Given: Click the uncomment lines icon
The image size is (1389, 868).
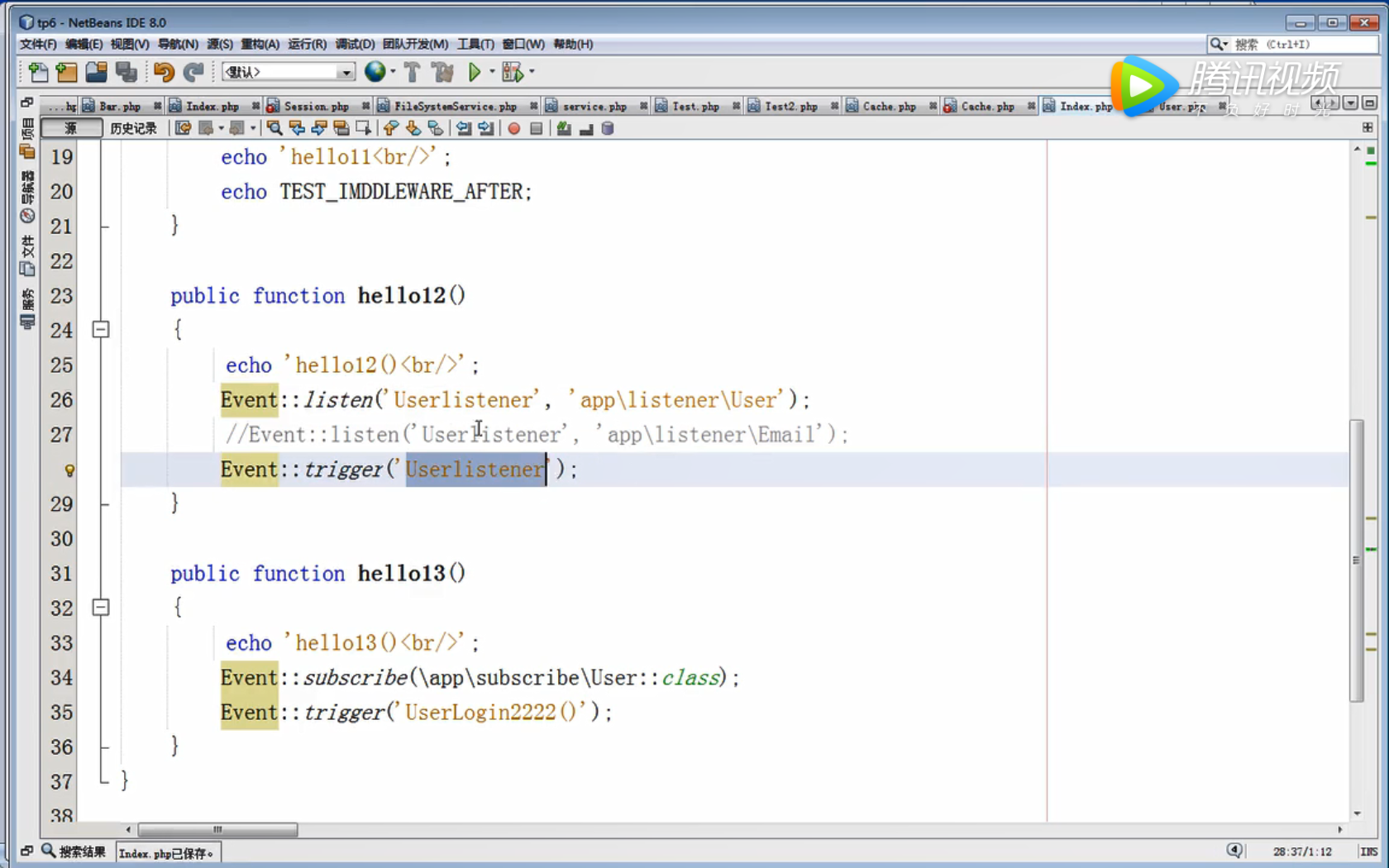Looking at the screenshot, I should click(586, 128).
